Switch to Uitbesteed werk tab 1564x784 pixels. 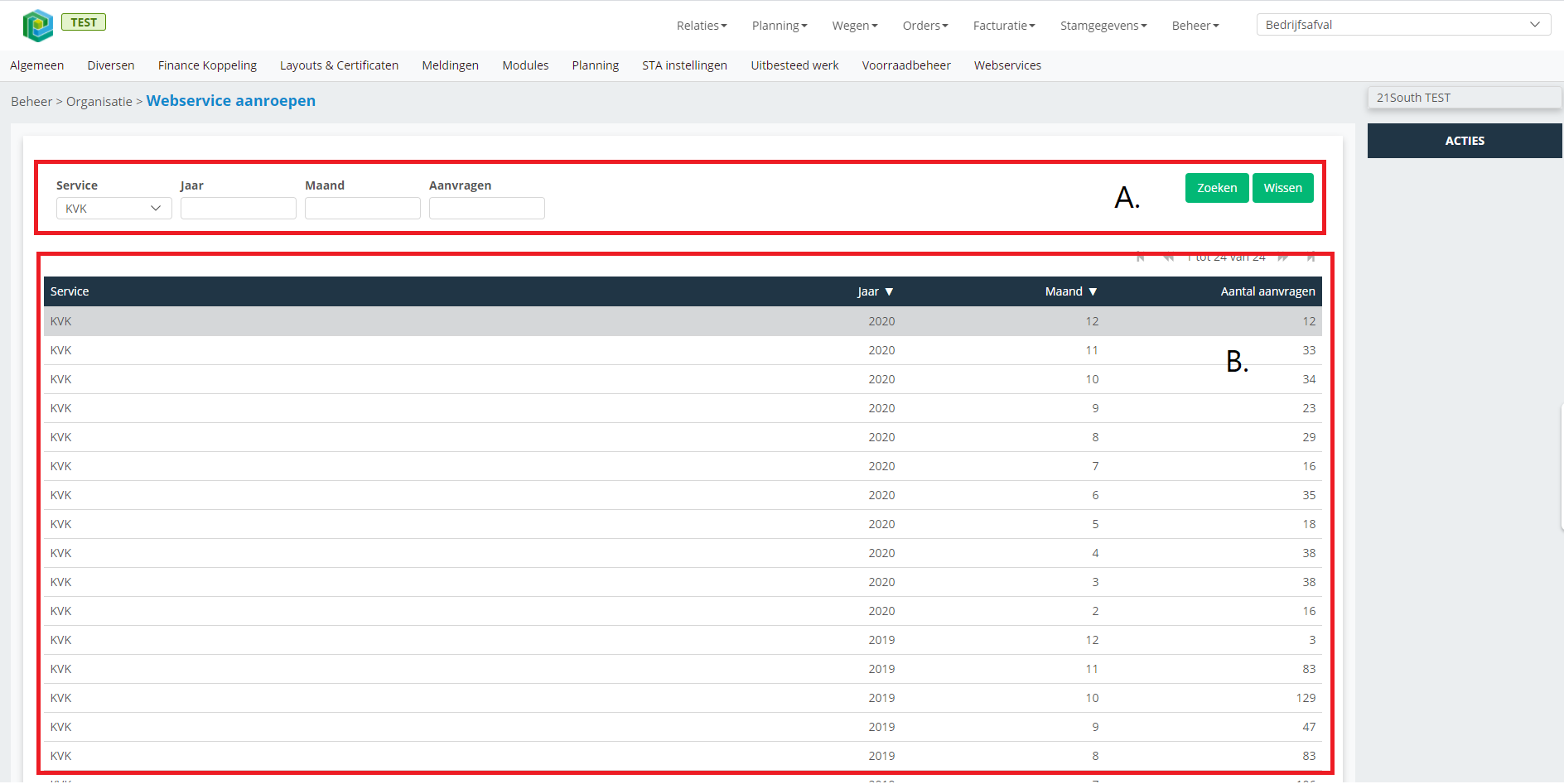[794, 65]
